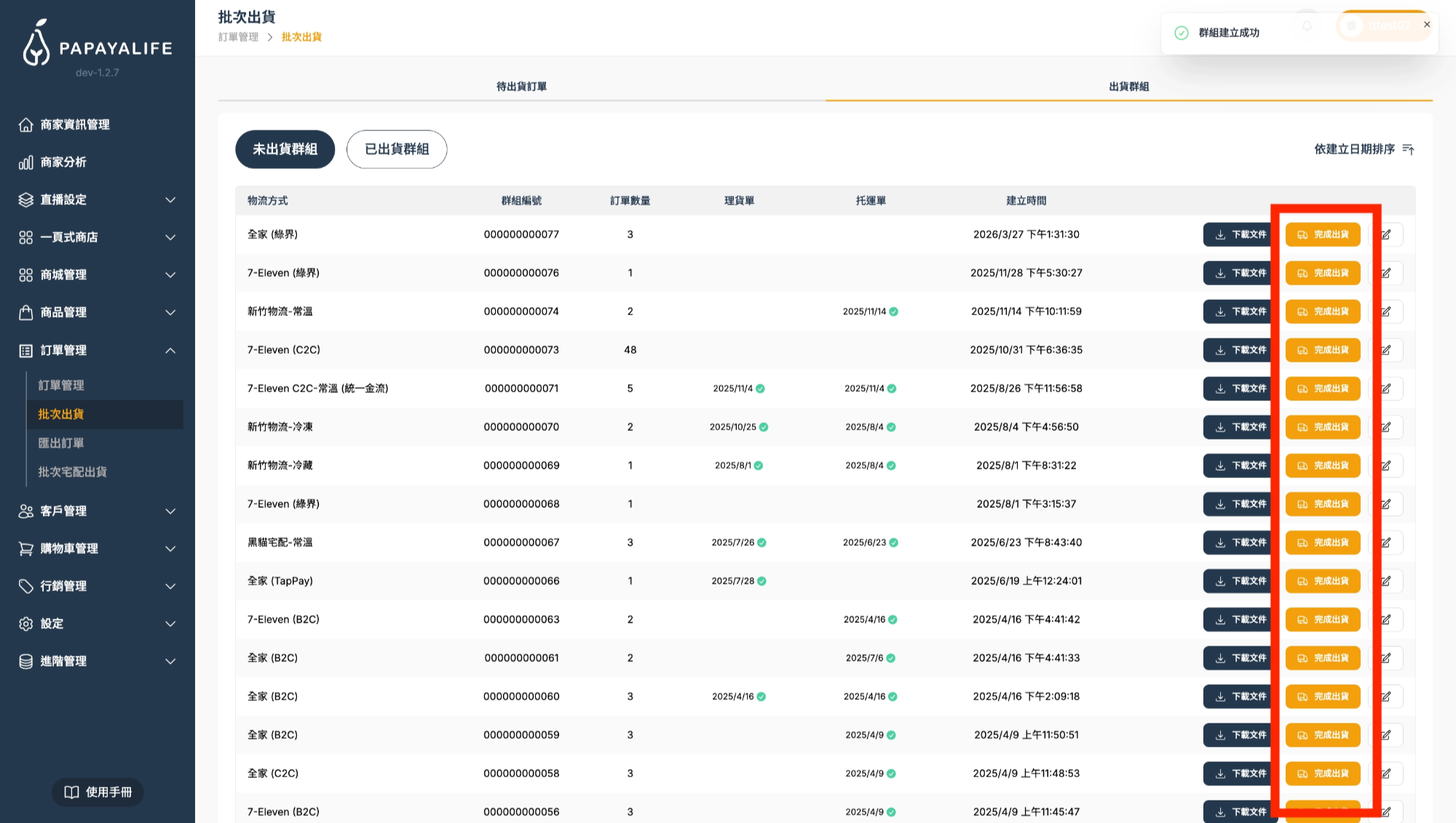
Task: Click the 訂單管理 breadcrumb link
Action: pos(238,37)
